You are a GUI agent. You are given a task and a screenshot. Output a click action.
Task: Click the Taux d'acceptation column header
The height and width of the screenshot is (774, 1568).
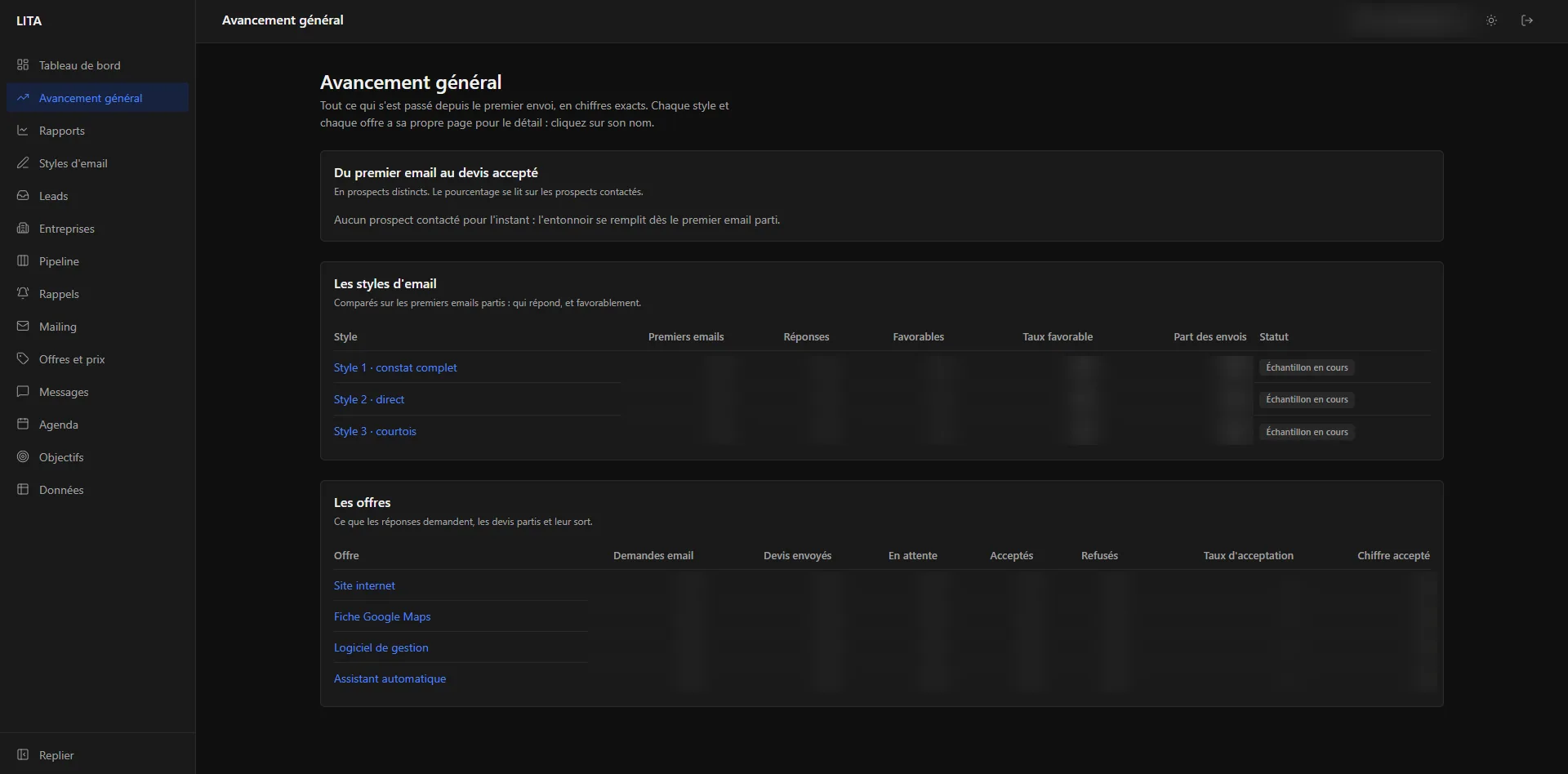point(1249,556)
